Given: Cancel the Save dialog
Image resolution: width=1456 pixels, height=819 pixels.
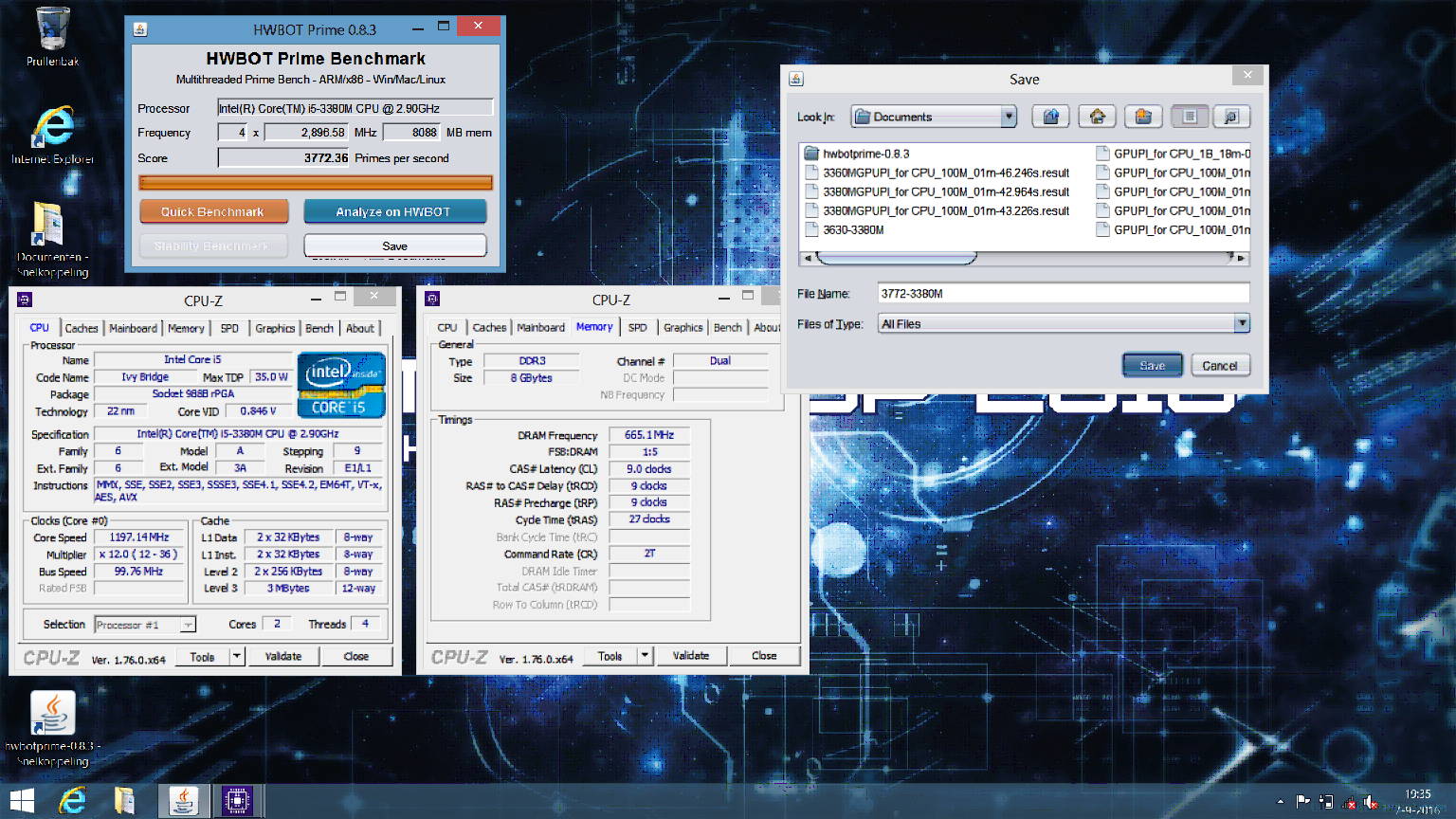Looking at the screenshot, I should pos(1220,365).
